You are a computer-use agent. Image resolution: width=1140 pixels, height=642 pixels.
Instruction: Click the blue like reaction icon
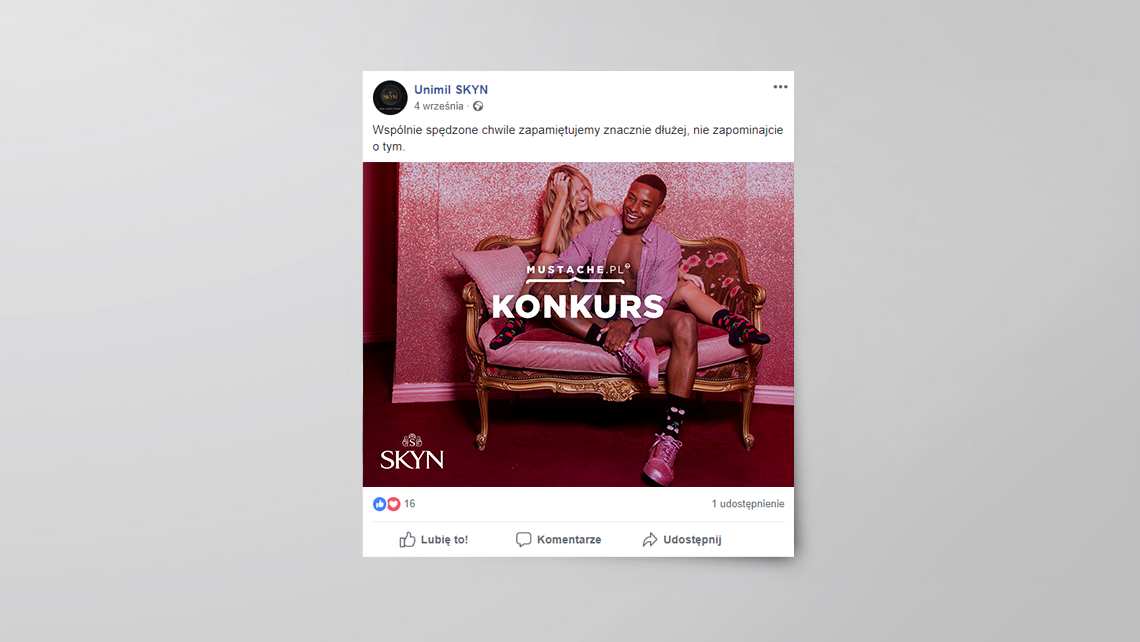[x=380, y=504]
